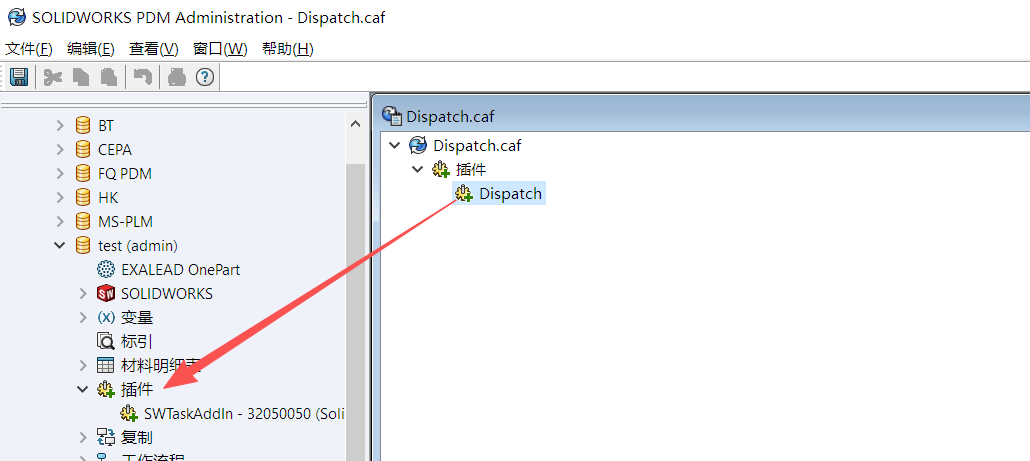Collapse the 插件 node in left tree
The height and width of the screenshot is (461, 1030).
click(x=83, y=389)
